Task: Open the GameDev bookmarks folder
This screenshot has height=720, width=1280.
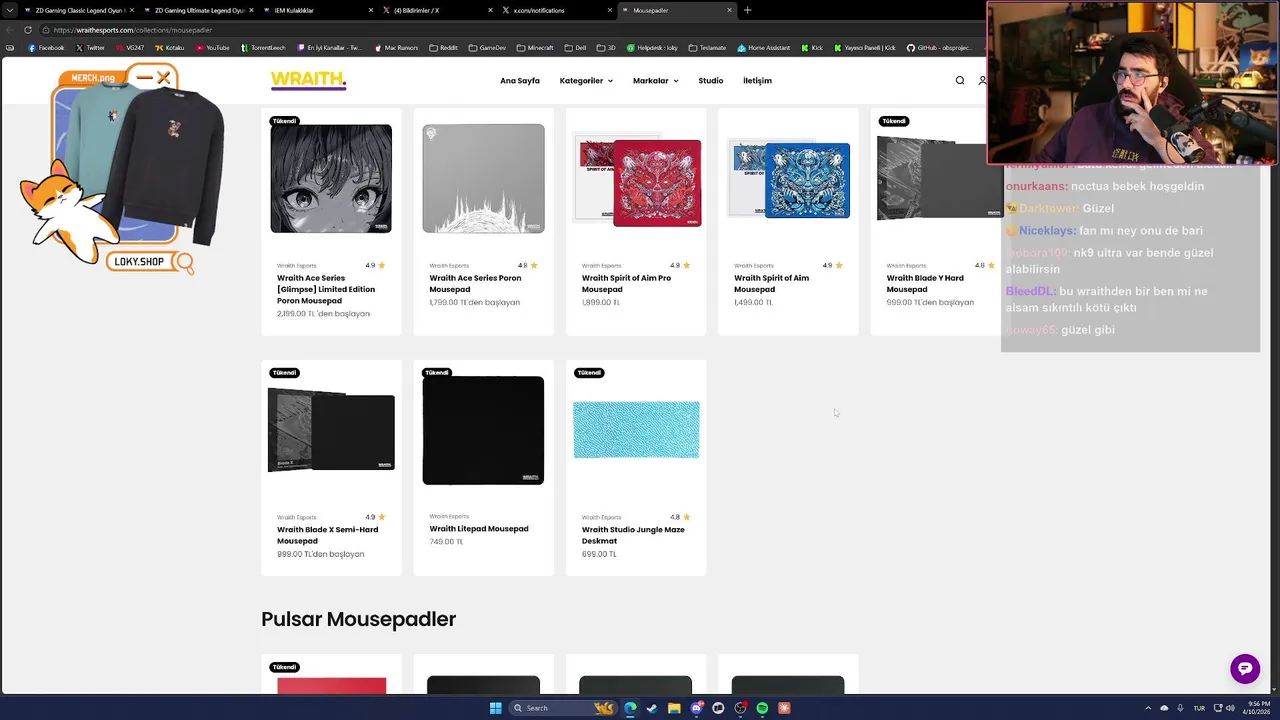Action: [487, 48]
